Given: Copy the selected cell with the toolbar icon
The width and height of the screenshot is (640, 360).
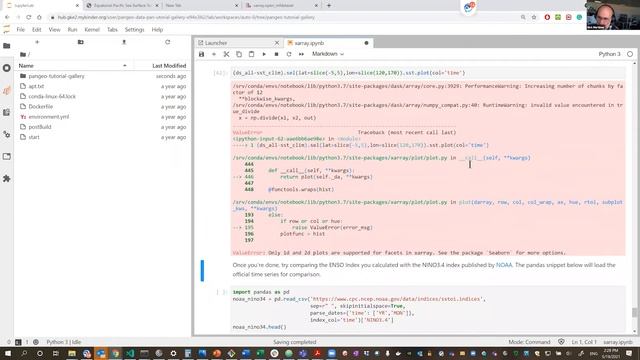Looking at the screenshot, I should (239, 54).
